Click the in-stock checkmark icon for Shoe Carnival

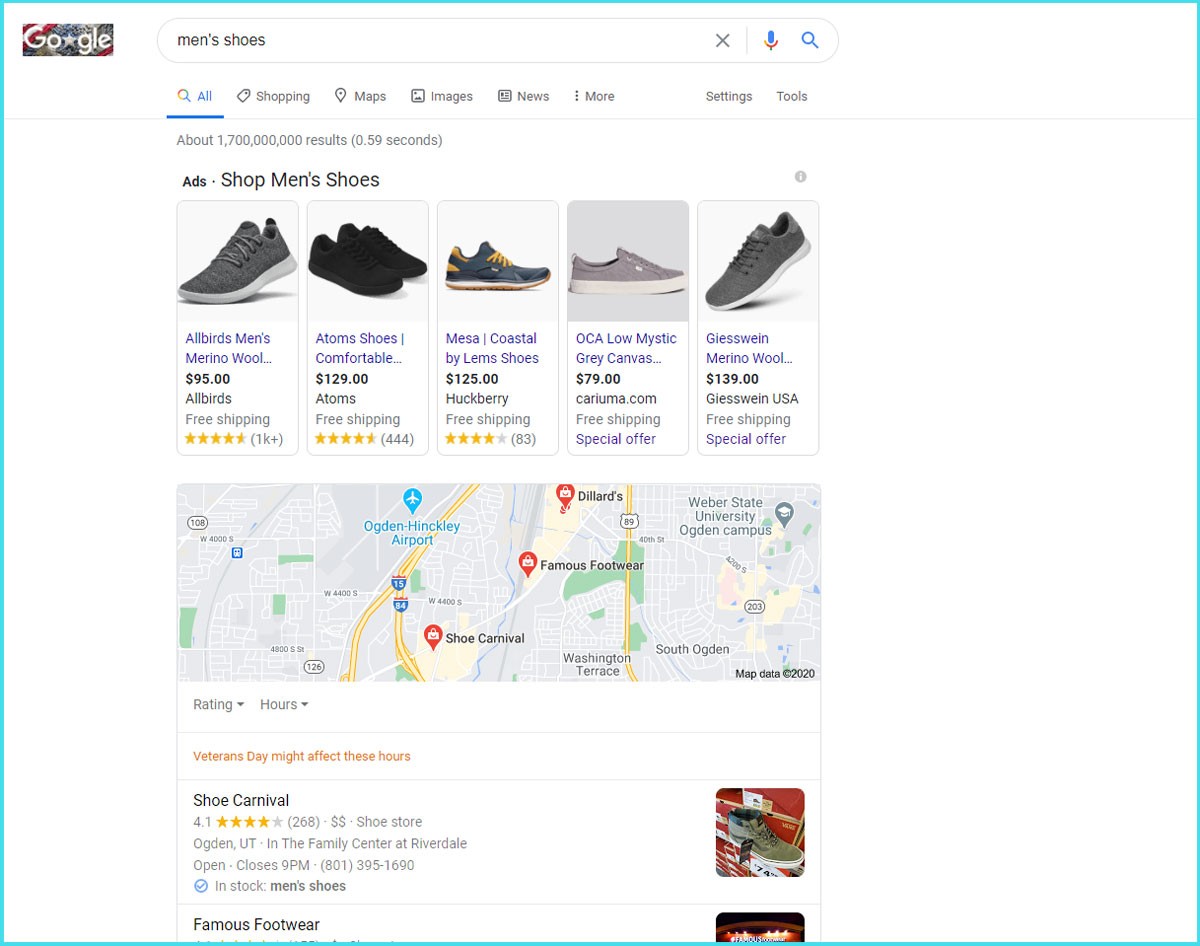[201, 886]
